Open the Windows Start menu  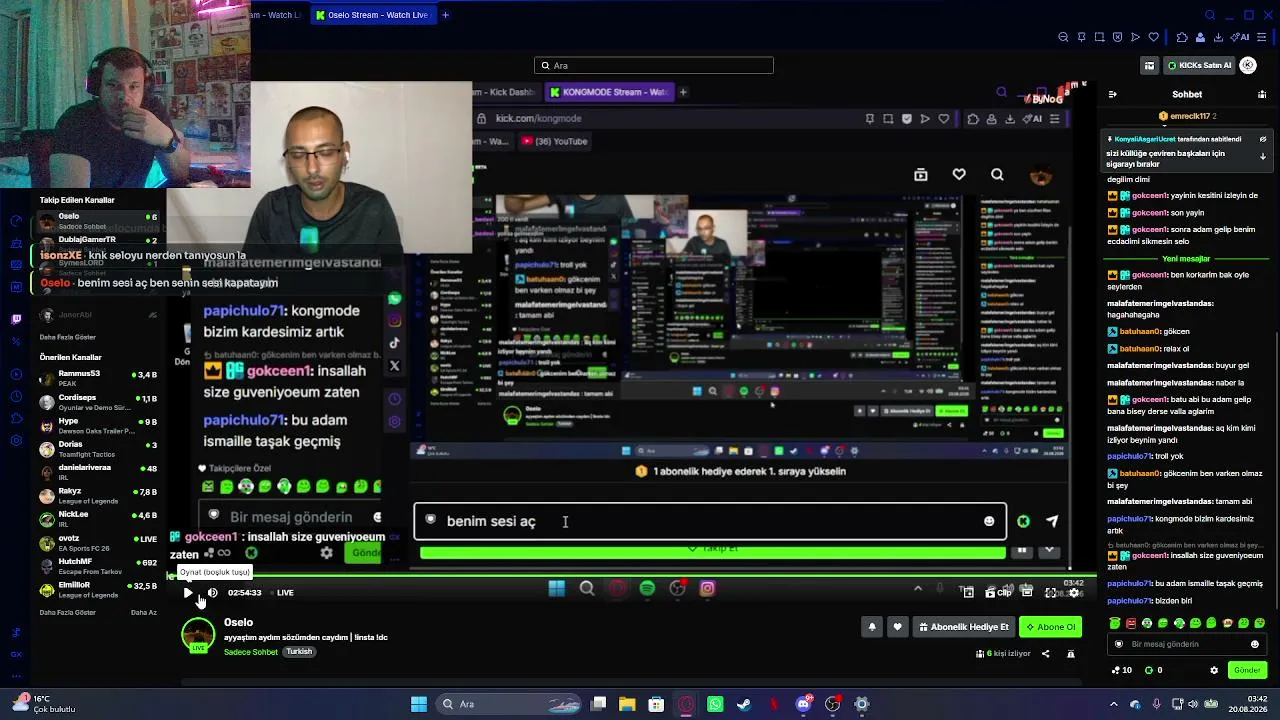(419, 704)
